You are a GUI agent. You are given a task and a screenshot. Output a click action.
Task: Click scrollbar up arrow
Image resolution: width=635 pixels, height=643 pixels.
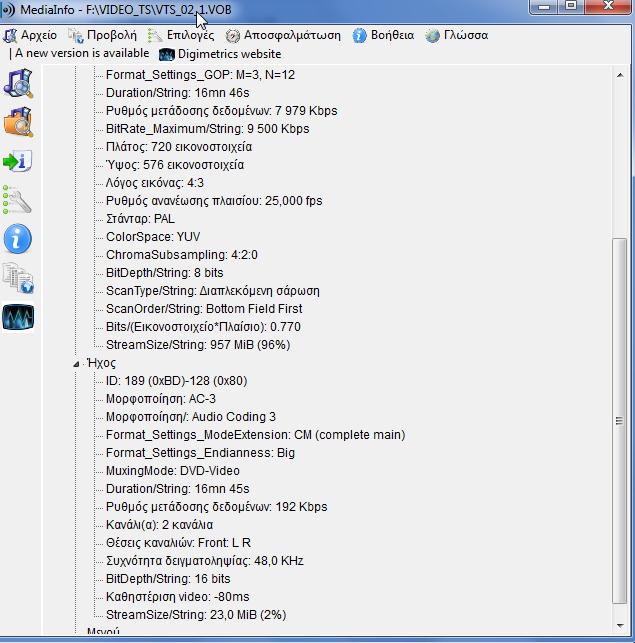(x=620, y=75)
